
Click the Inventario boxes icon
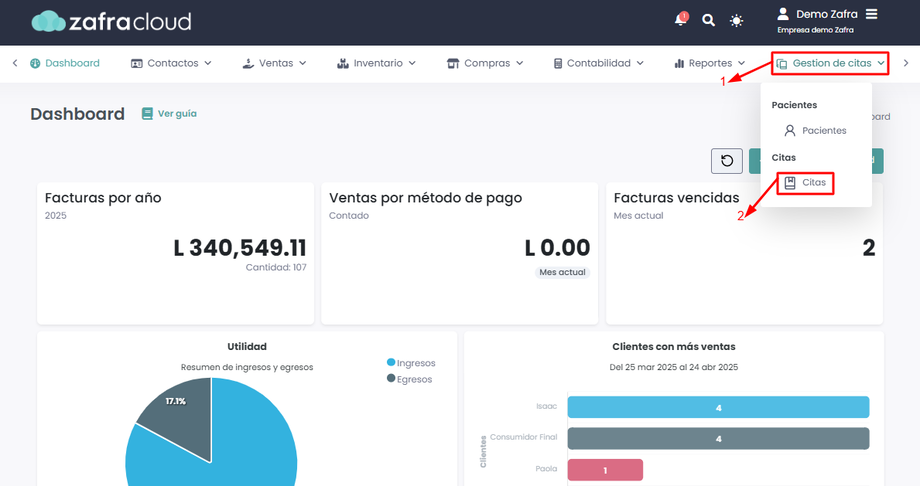point(343,63)
